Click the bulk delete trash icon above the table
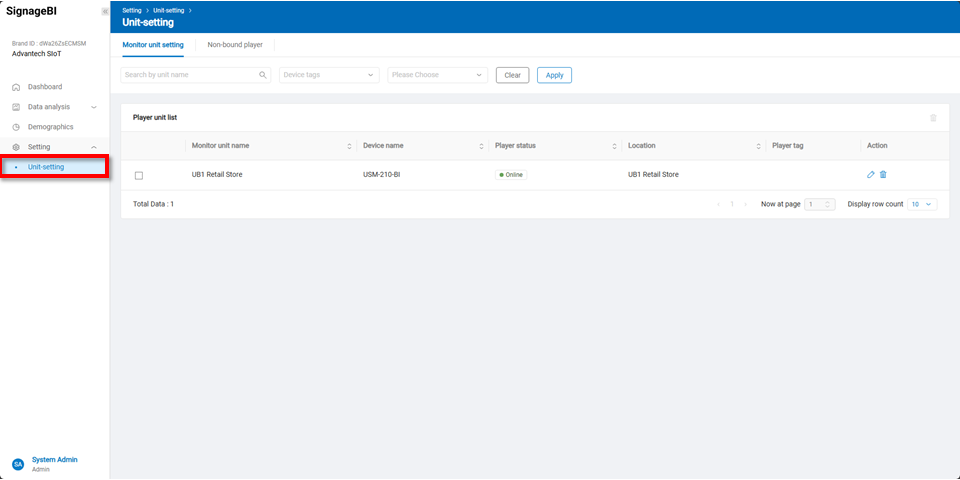960x480 pixels. point(933,118)
